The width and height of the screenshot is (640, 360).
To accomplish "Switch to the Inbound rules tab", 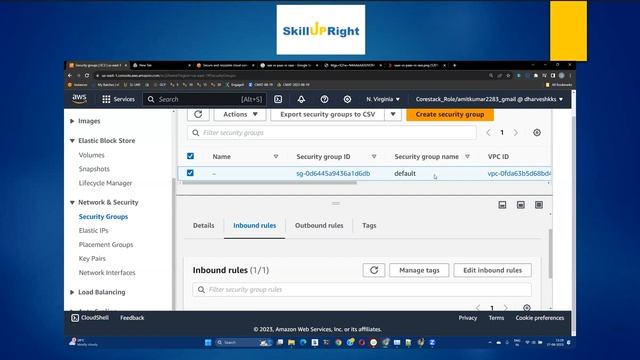I will coord(254,225).
